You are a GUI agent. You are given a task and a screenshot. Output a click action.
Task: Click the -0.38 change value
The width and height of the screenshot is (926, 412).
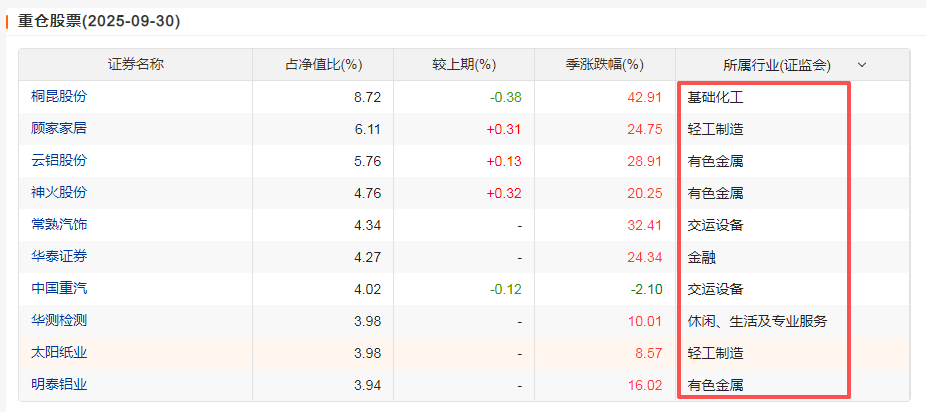coord(506,97)
